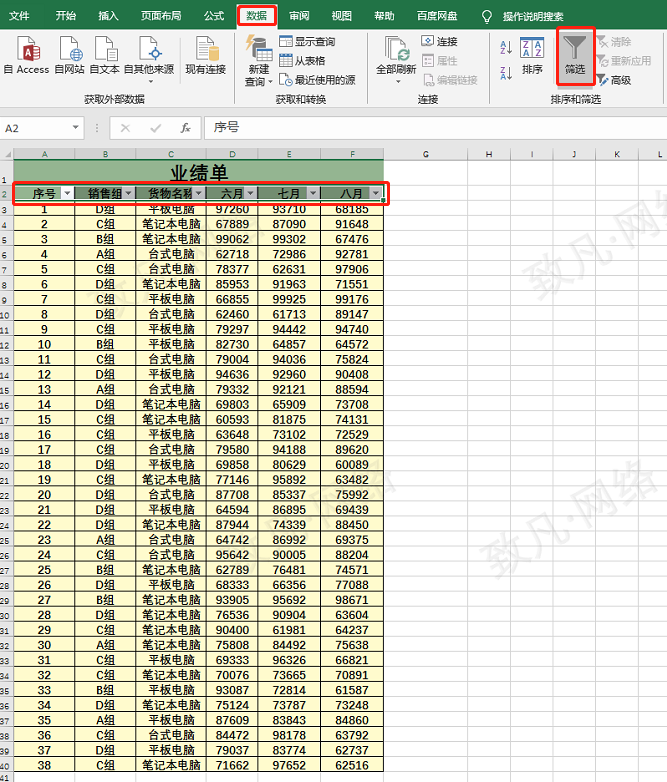Sort descending Z to A icon

click(506, 73)
